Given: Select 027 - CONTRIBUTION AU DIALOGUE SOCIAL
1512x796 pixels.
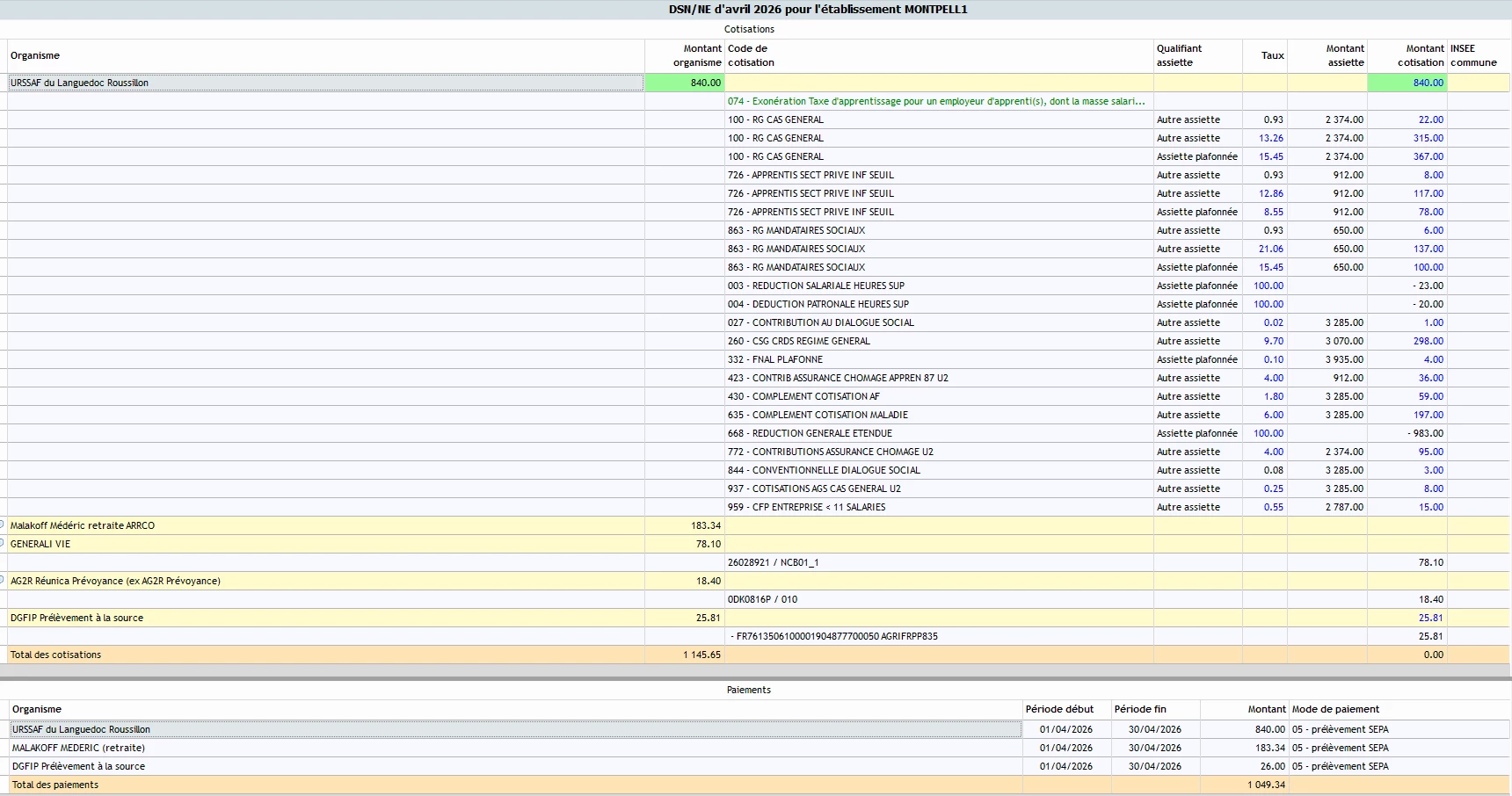Looking at the screenshot, I should (821, 322).
